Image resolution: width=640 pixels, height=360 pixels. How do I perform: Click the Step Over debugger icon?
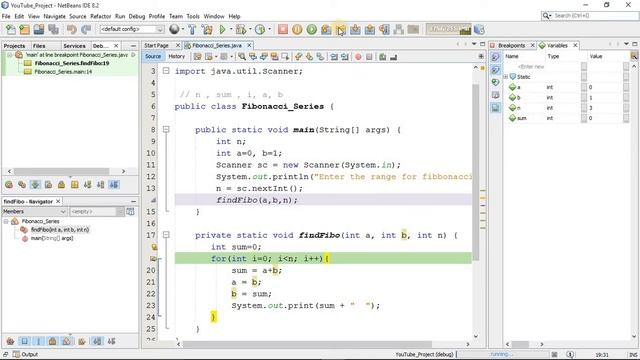326,29
